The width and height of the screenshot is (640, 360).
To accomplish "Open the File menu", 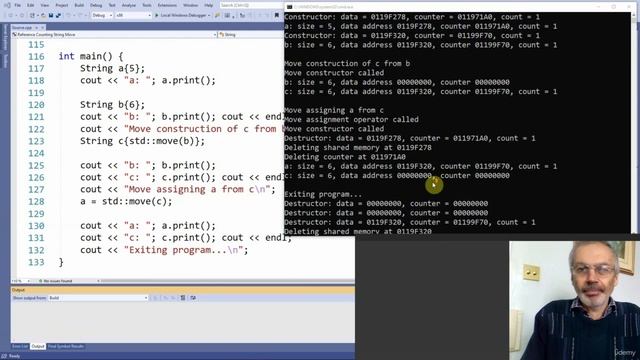I will pyautogui.click(x=18, y=5).
